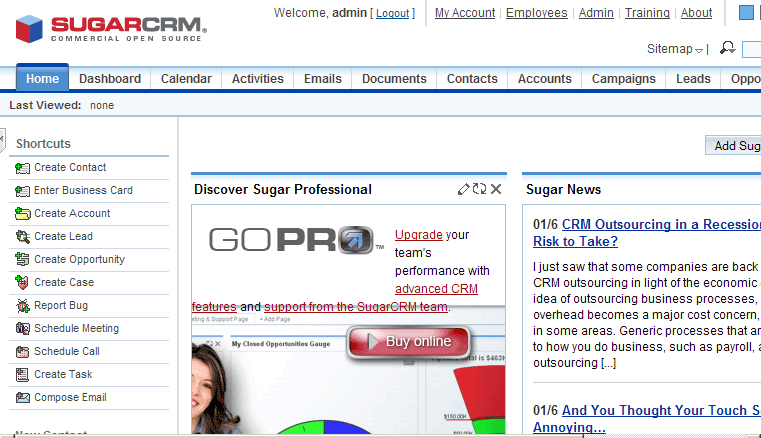The image size is (761, 438).
Task: Switch to the Calendar tab
Action: 186,79
